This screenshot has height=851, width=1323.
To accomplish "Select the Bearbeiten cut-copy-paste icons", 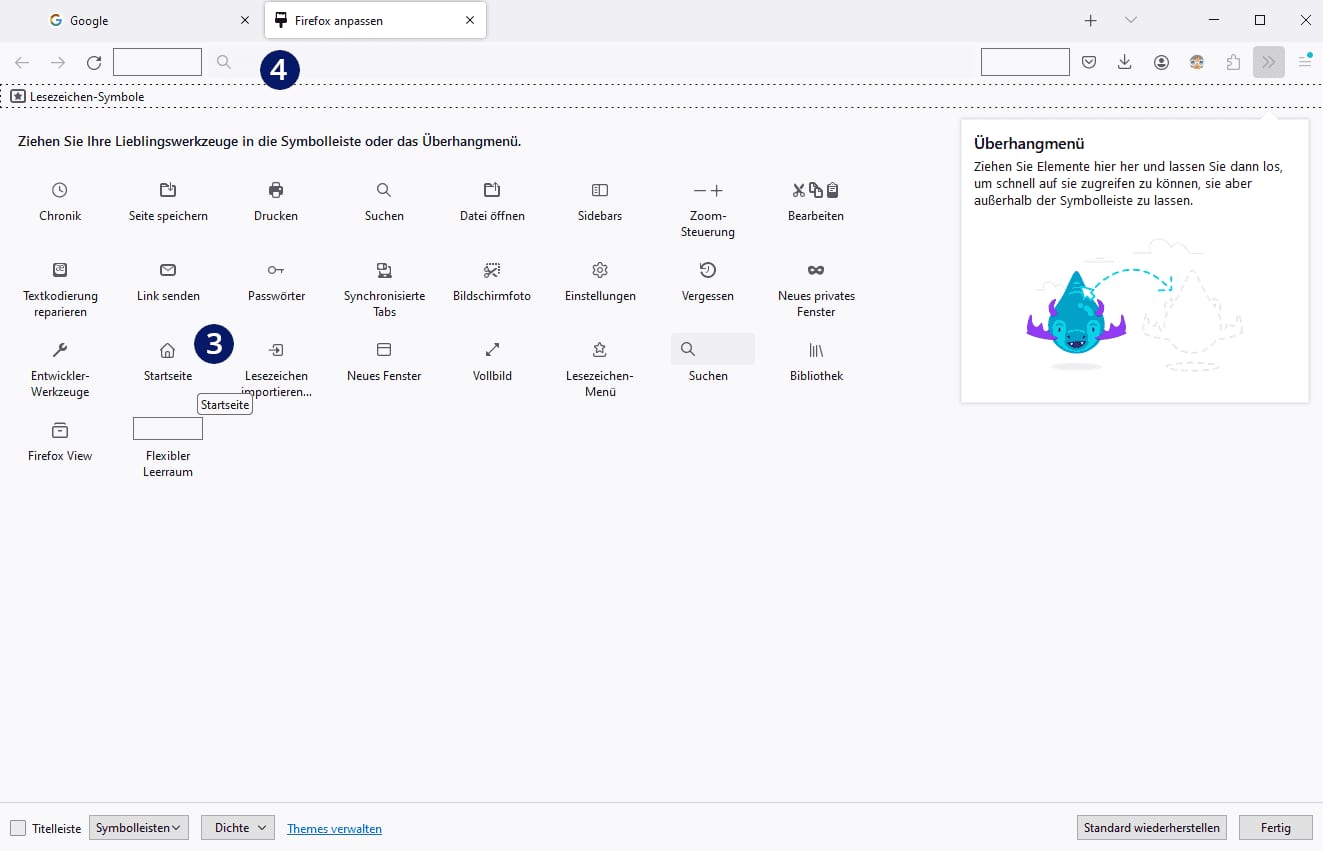I will coord(816,190).
